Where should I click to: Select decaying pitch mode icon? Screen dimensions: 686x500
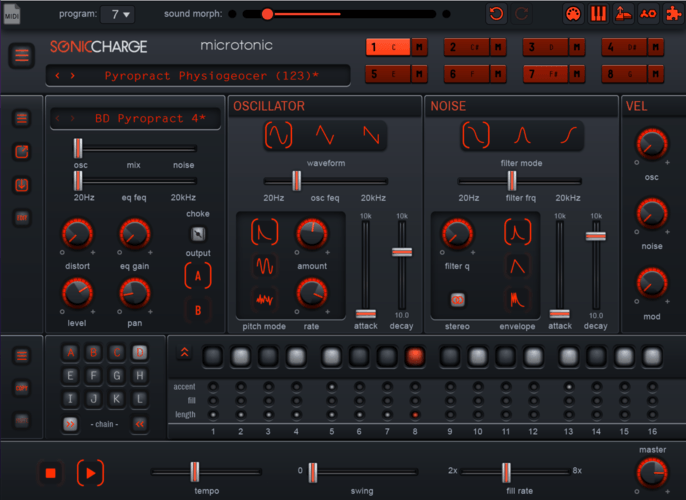click(264, 232)
